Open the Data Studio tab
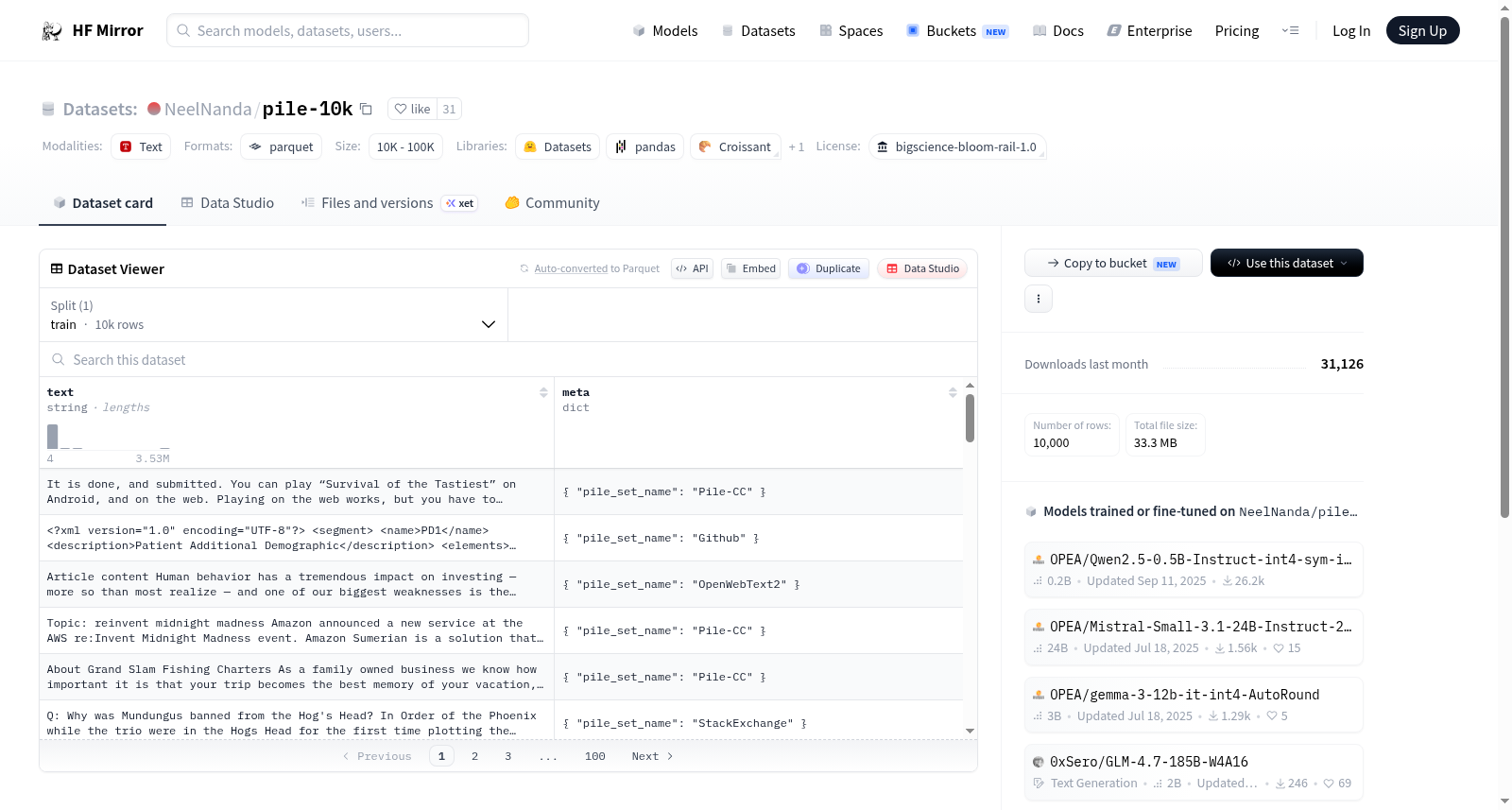 point(228,203)
